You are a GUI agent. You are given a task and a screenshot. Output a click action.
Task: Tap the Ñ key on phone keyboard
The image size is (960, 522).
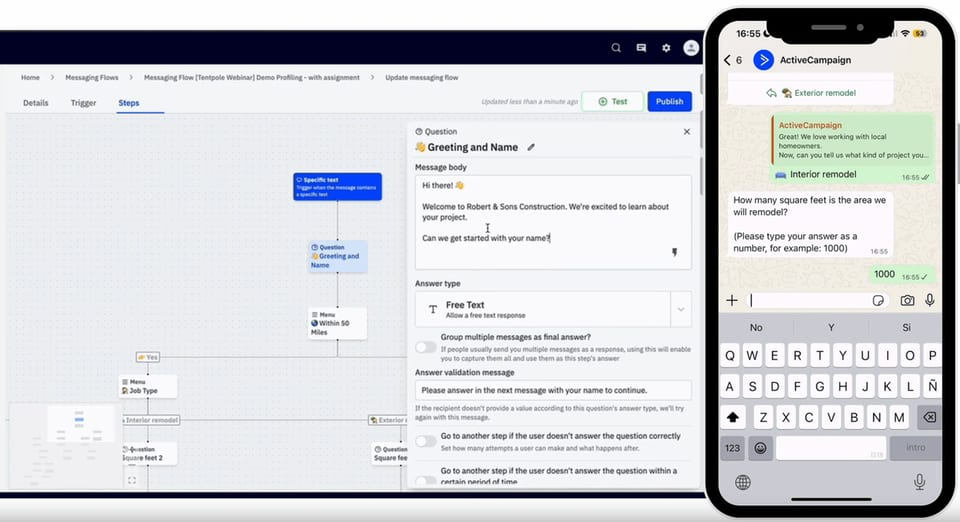(x=932, y=386)
